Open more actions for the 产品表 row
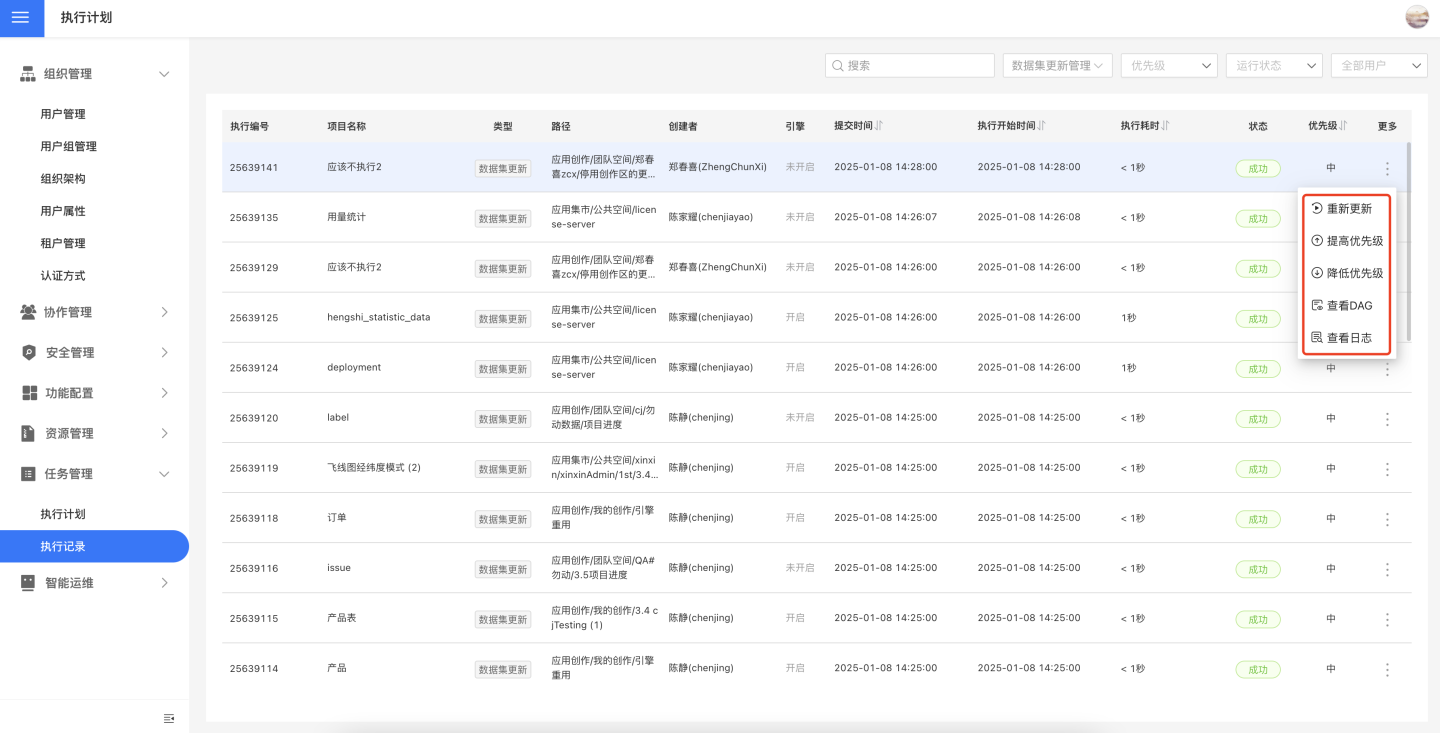This screenshot has height=733, width=1440. tap(1387, 619)
